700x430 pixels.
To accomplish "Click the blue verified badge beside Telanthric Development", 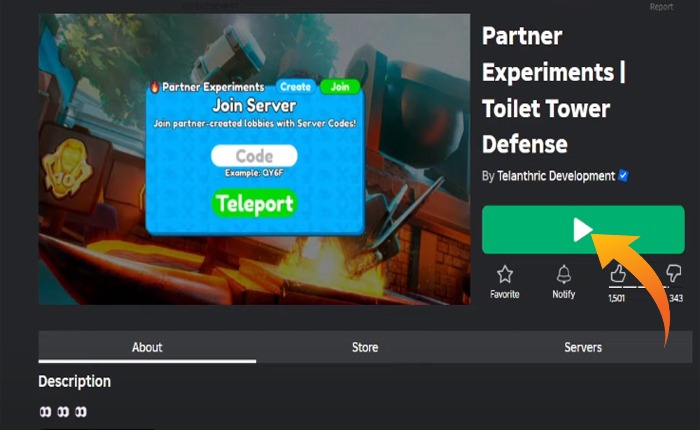I will click(624, 176).
